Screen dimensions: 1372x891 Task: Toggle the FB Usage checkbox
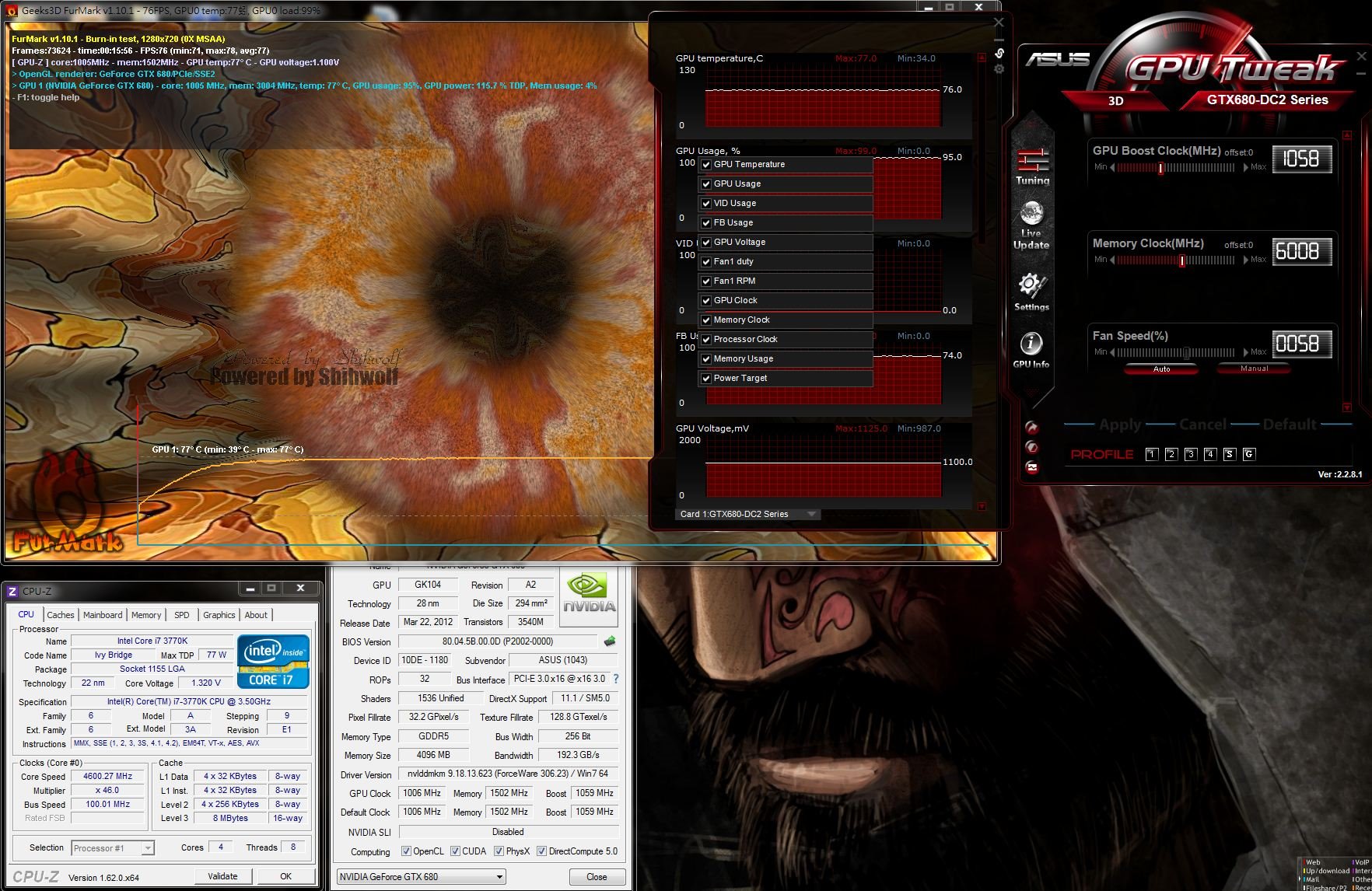point(706,223)
